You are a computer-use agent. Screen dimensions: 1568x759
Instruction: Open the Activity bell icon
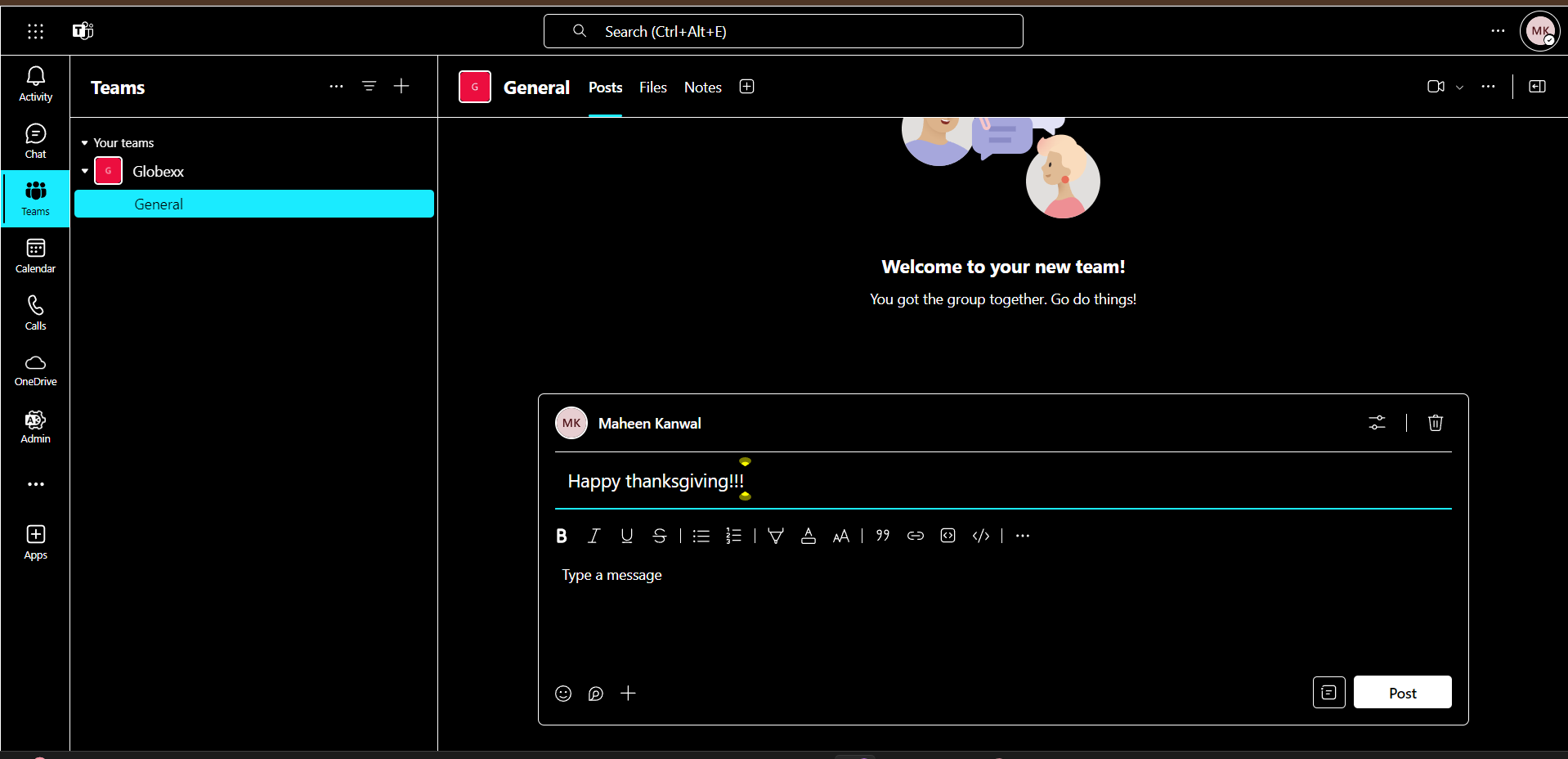click(x=35, y=83)
